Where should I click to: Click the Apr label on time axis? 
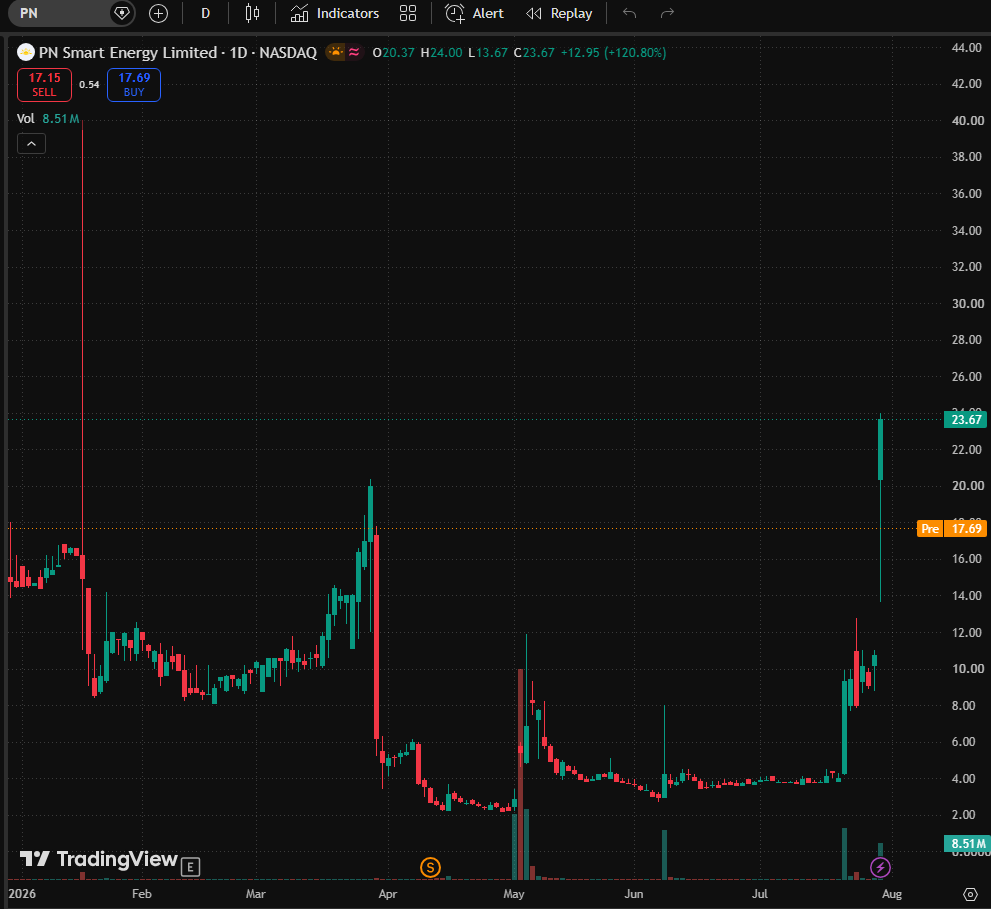pyautogui.click(x=387, y=894)
